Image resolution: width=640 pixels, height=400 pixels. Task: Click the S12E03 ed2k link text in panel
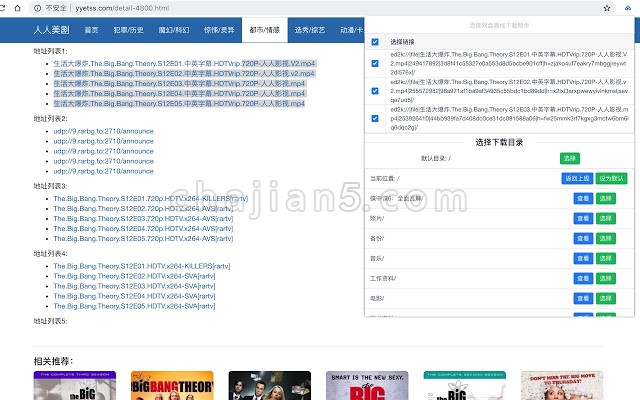(509, 118)
